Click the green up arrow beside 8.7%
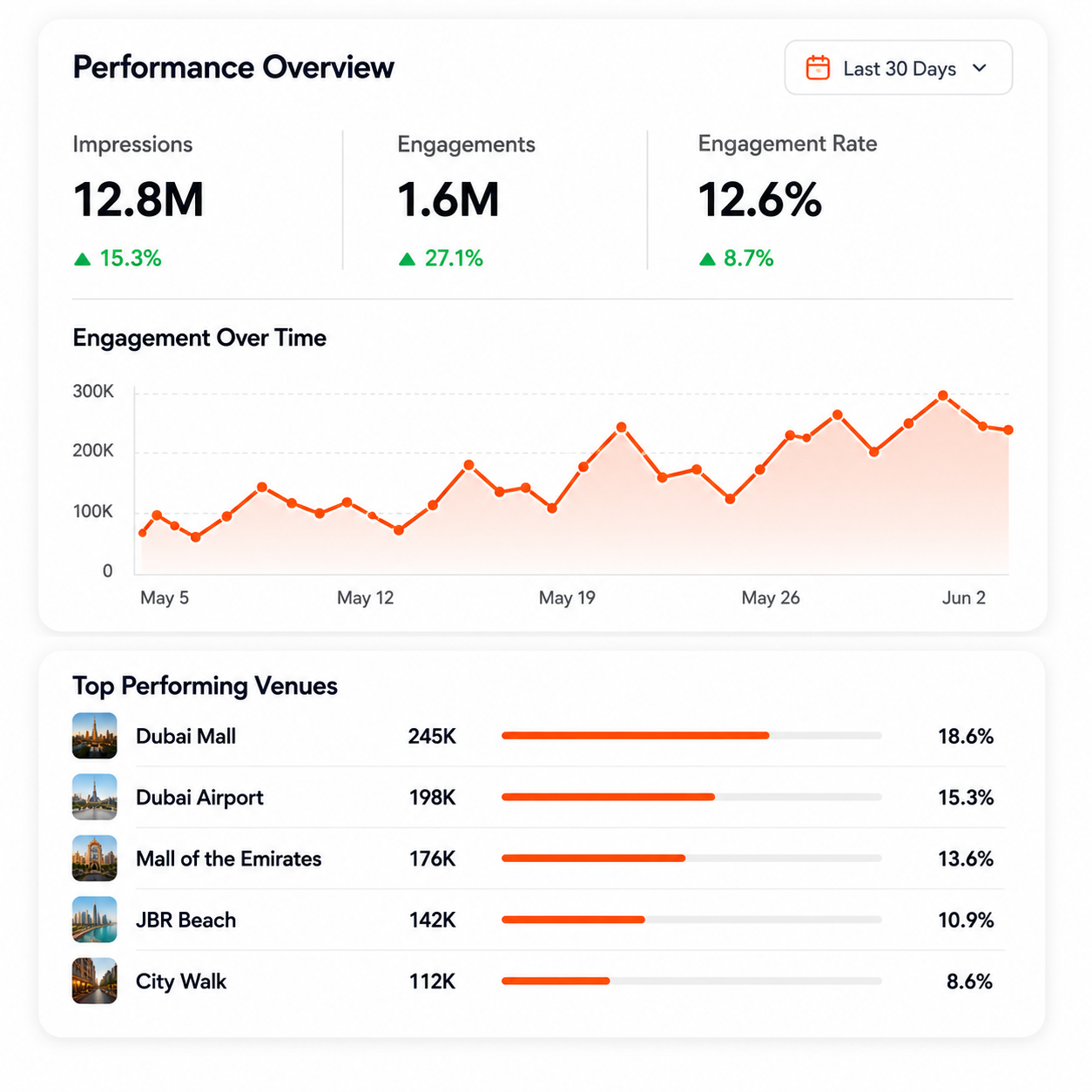The height and width of the screenshot is (1092, 1092). [x=707, y=259]
